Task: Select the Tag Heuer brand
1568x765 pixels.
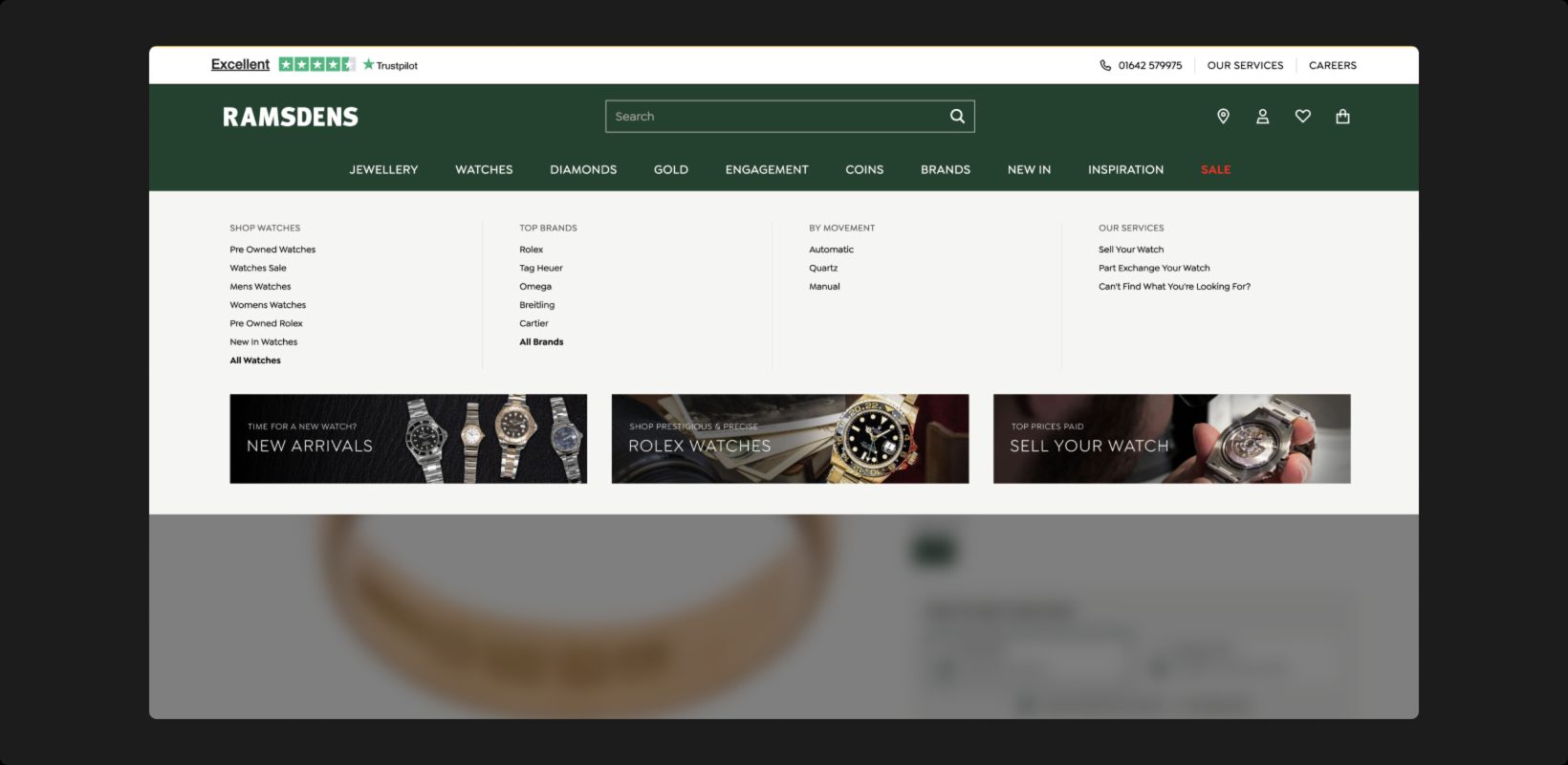Action: coord(541,269)
